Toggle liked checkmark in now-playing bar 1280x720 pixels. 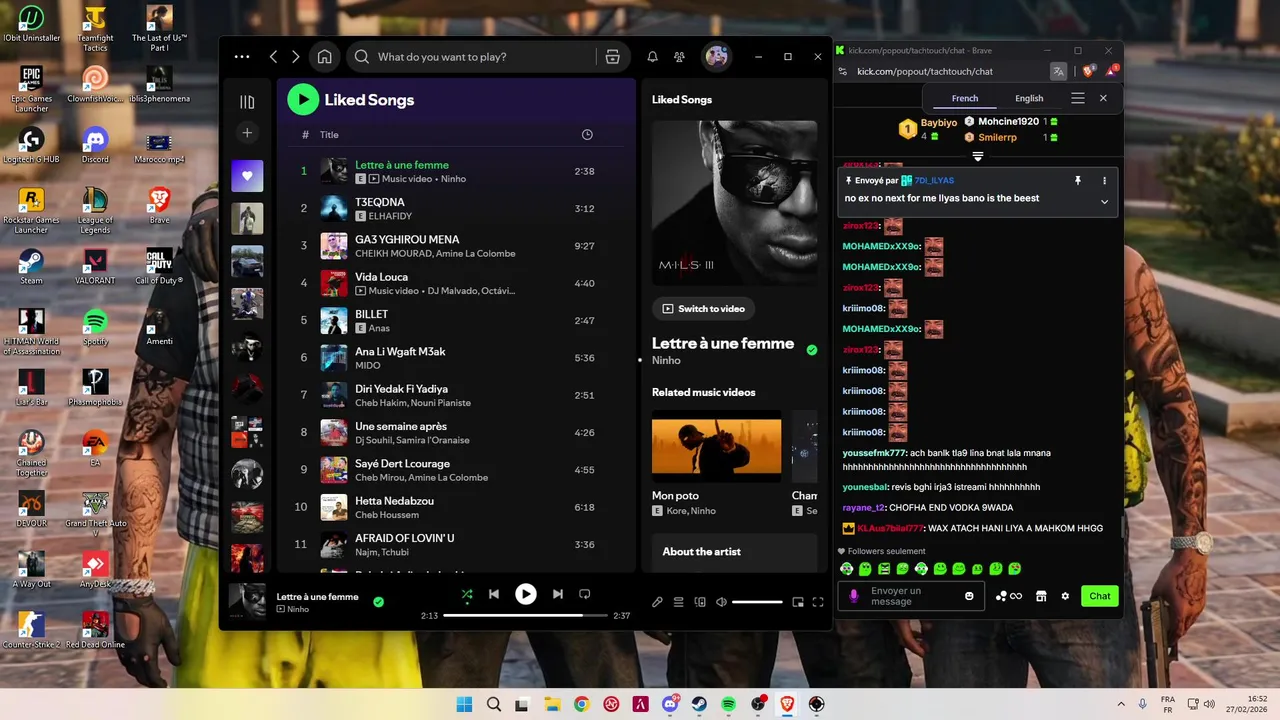pyautogui.click(x=378, y=602)
